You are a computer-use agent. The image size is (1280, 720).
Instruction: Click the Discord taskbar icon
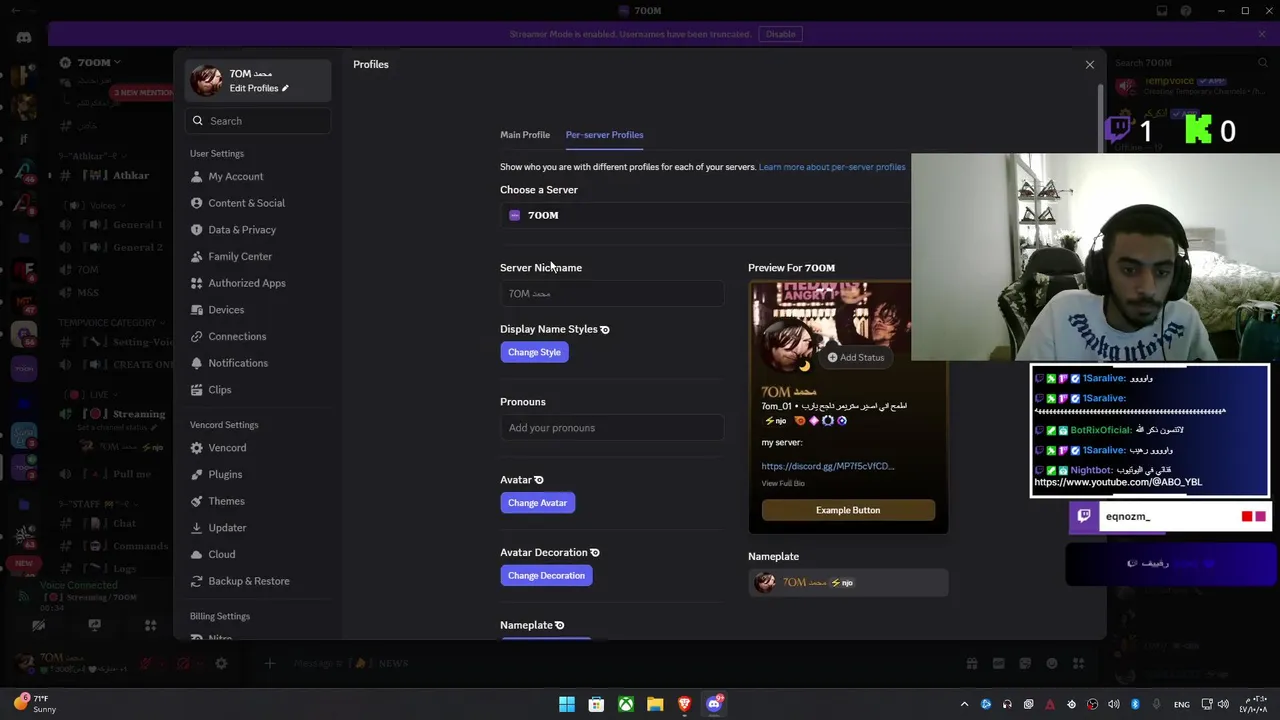[714, 704]
